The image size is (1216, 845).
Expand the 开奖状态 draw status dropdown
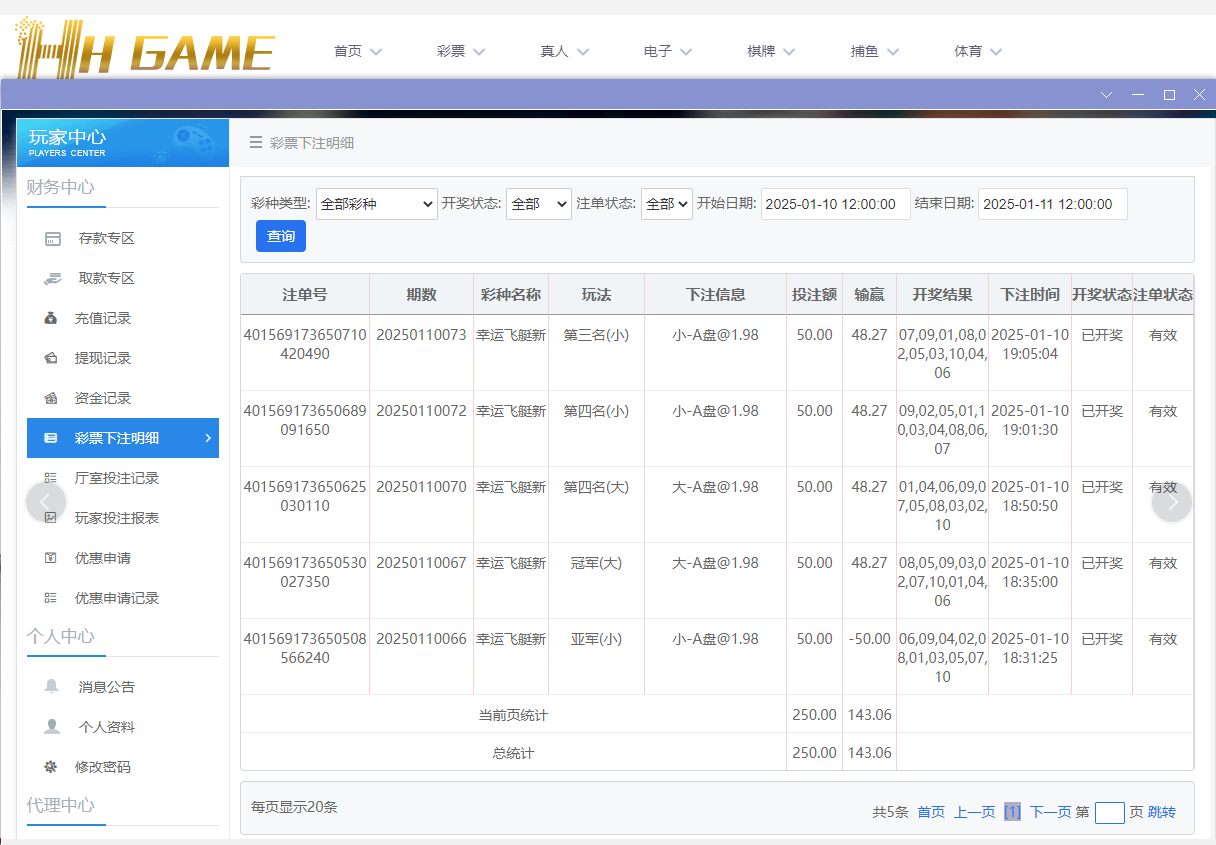(x=538, y=203)
